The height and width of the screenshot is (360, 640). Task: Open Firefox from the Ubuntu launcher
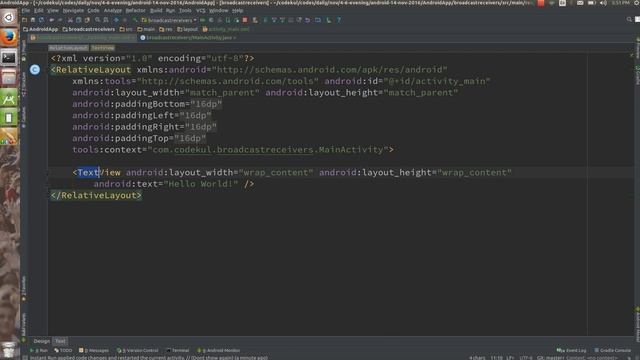click(x=9, y=37)
